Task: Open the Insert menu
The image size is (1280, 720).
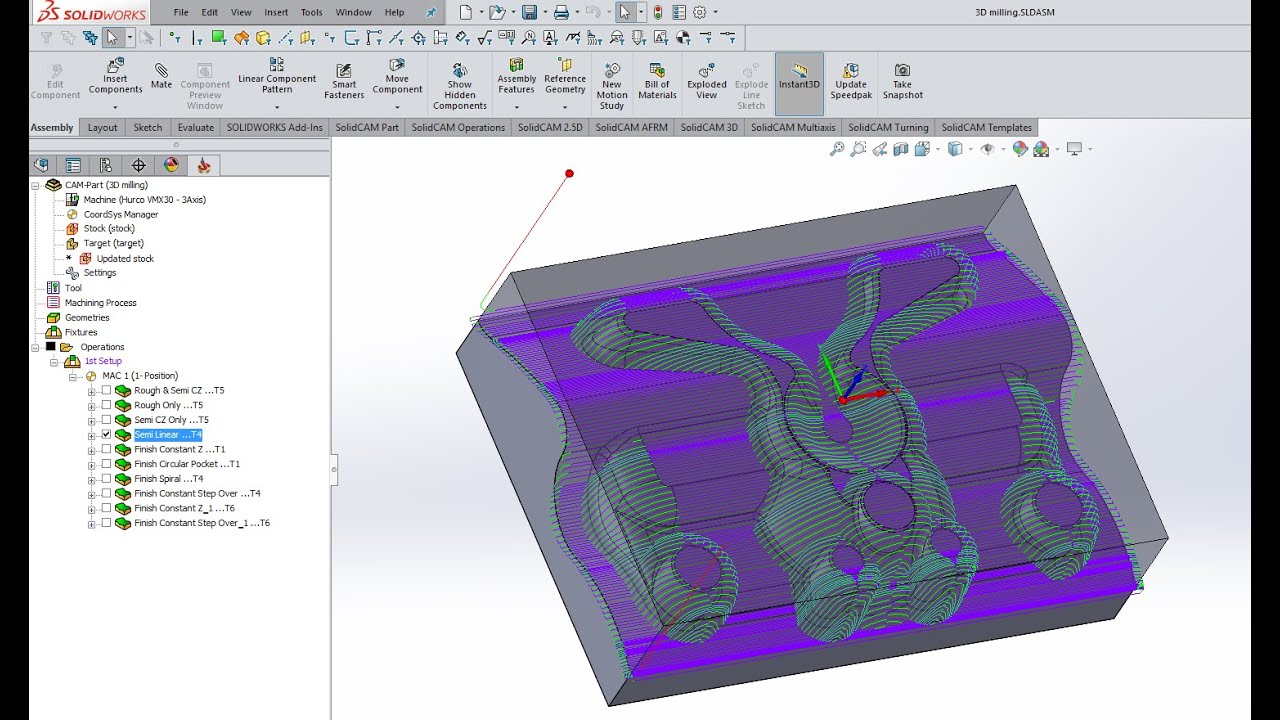Action: 276,12
